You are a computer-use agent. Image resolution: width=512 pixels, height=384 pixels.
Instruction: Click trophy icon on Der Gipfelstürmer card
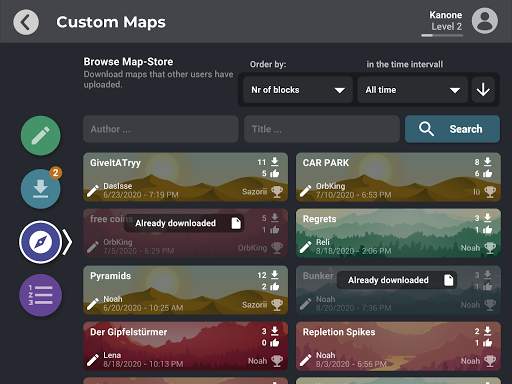[x=277, y=361]
